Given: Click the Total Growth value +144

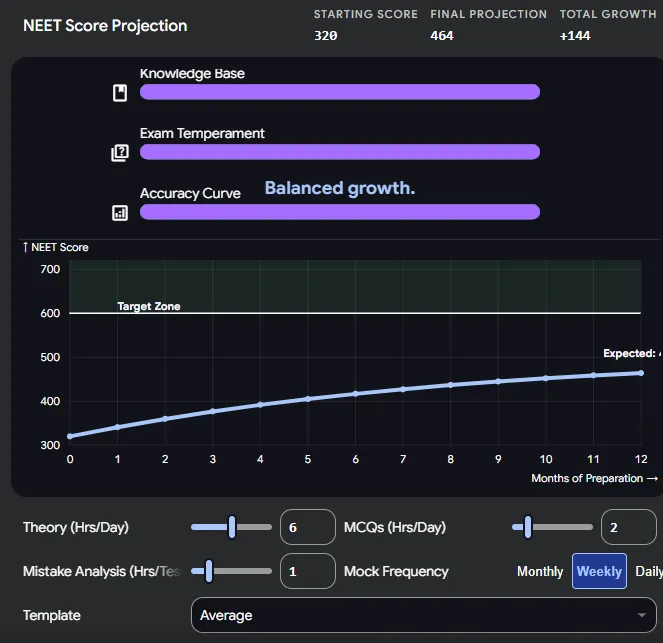Looking at the screenshot, I should [x=575, y=36].
